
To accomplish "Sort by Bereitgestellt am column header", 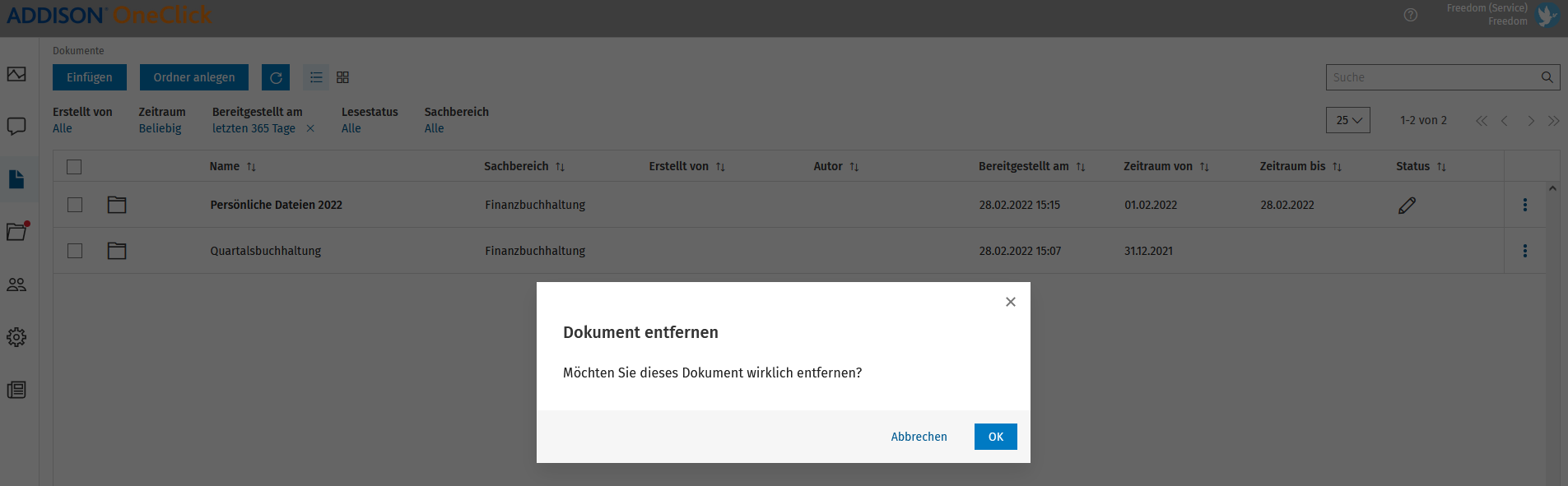I will [1032, 166].
